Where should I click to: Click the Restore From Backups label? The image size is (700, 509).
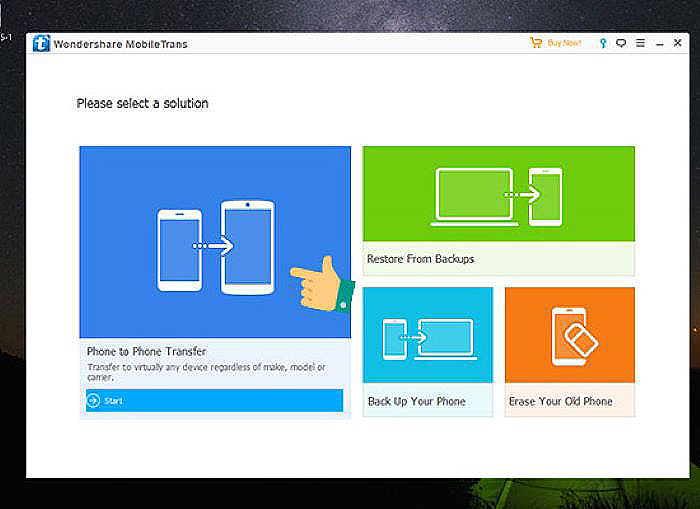point(420,259)
